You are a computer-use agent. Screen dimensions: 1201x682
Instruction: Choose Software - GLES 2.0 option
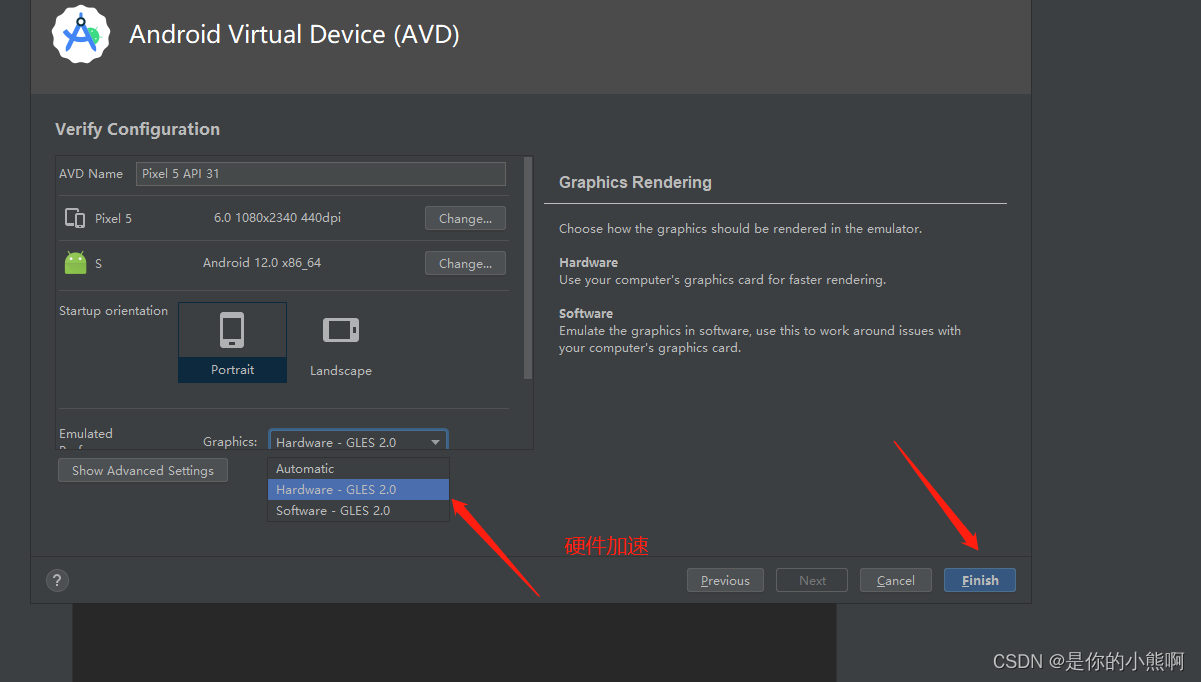coord(358,510)
